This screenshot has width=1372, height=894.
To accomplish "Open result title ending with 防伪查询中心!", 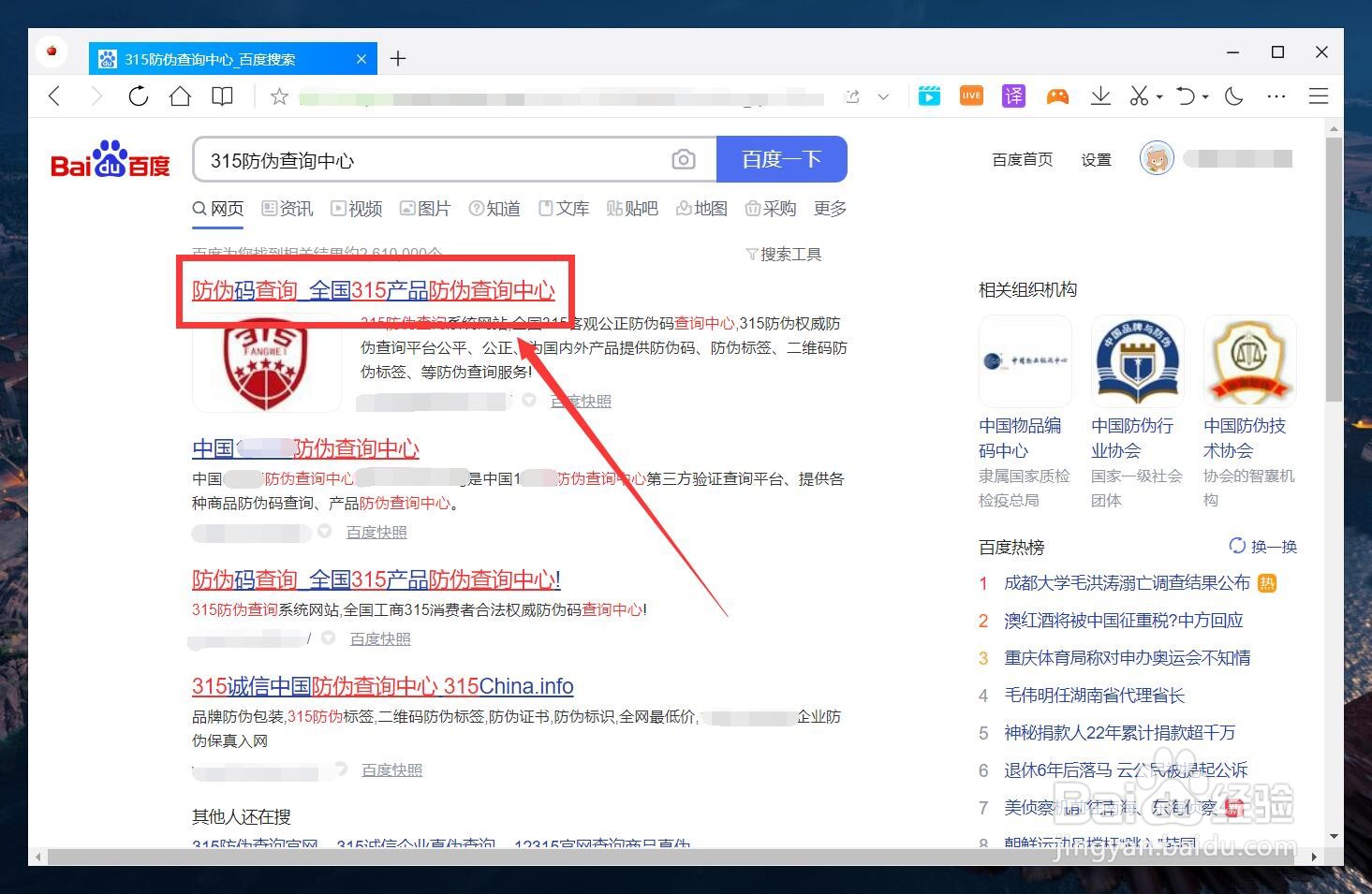I will coord(376,579).
